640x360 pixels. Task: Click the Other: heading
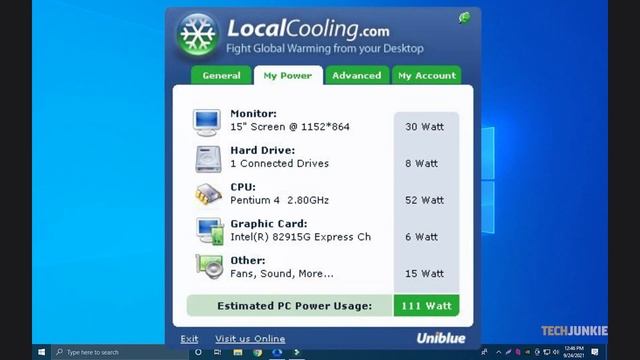point(248,260)
